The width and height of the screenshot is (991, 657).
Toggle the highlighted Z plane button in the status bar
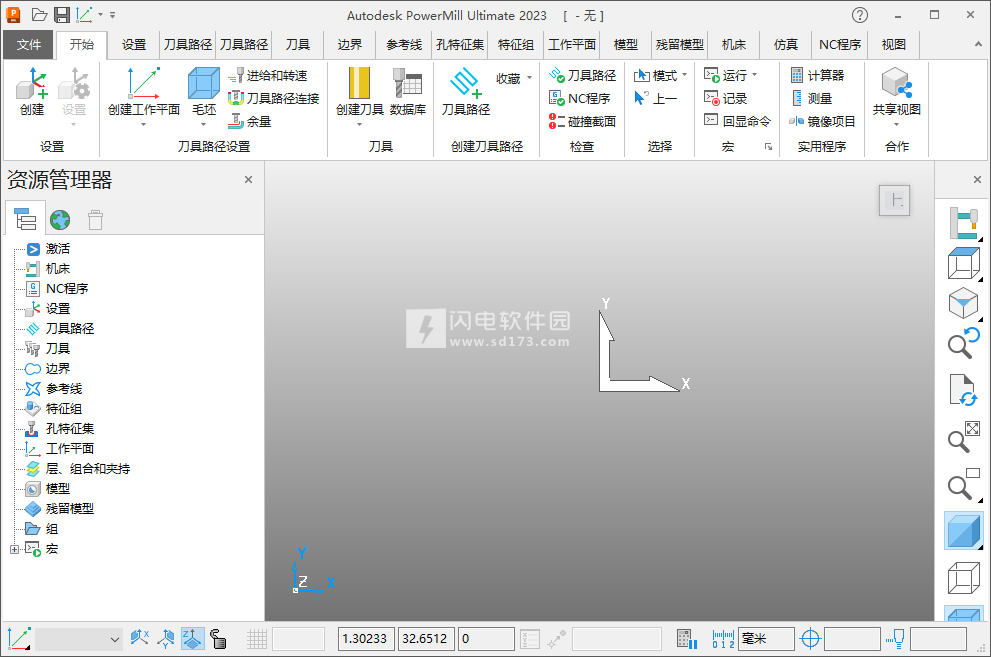tap(193, 639)
